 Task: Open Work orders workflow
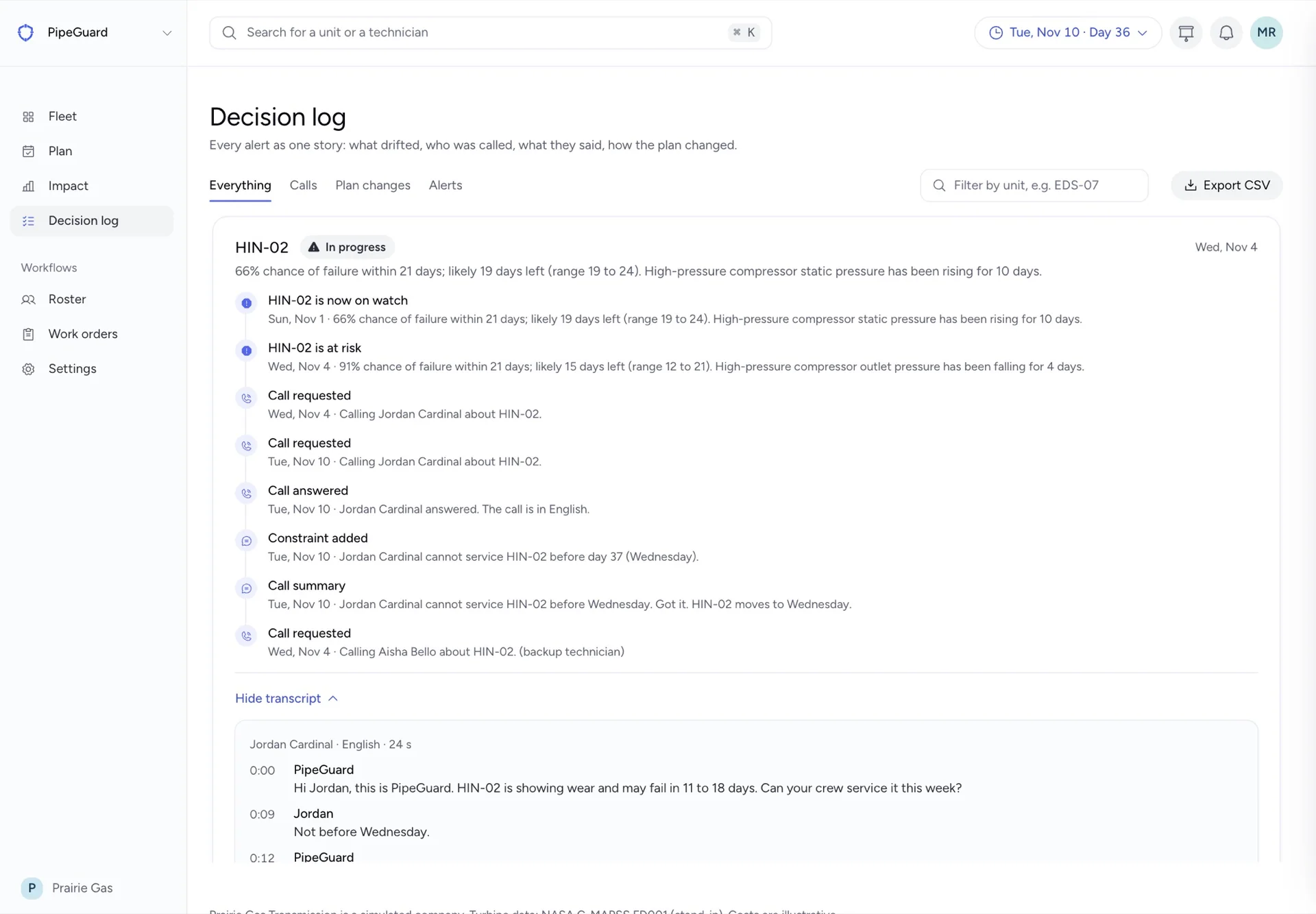92,334
